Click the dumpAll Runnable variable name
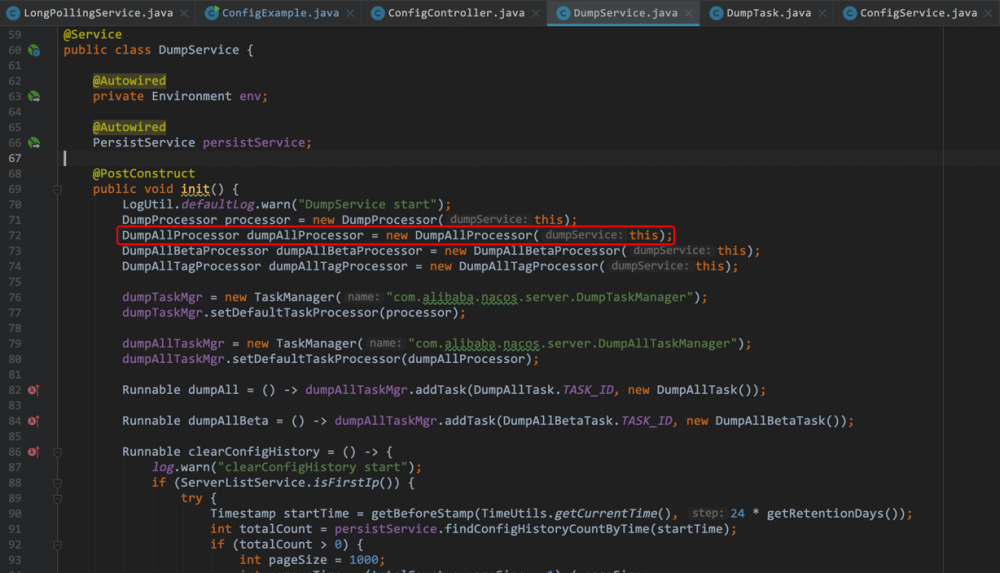The width and height of the screenshot is (1000, 573). tap(213, 390)
